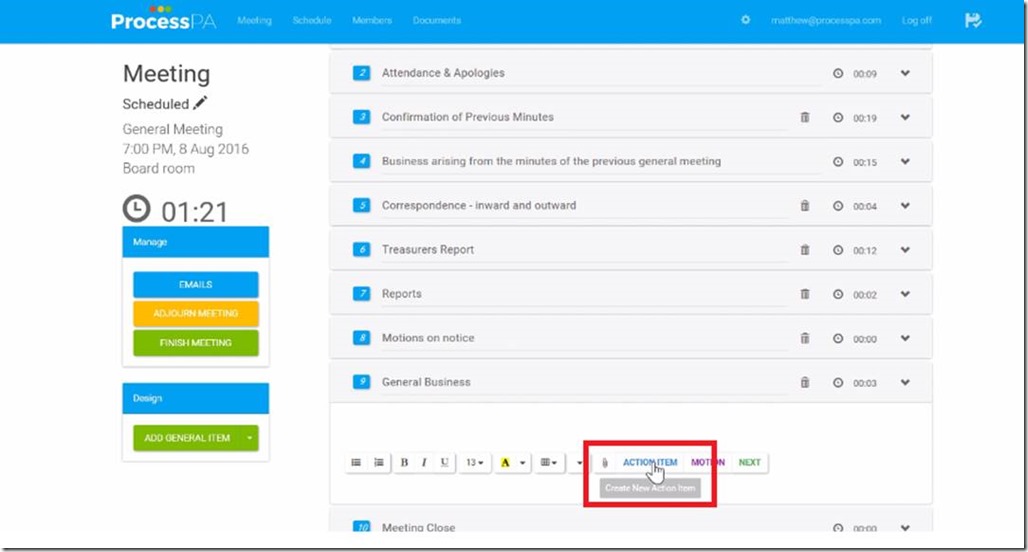Image resolution: width=1028 pixels, height=552 pixels.
Task: Click the clock icon beside Reports duration
Action: point(838,294)
